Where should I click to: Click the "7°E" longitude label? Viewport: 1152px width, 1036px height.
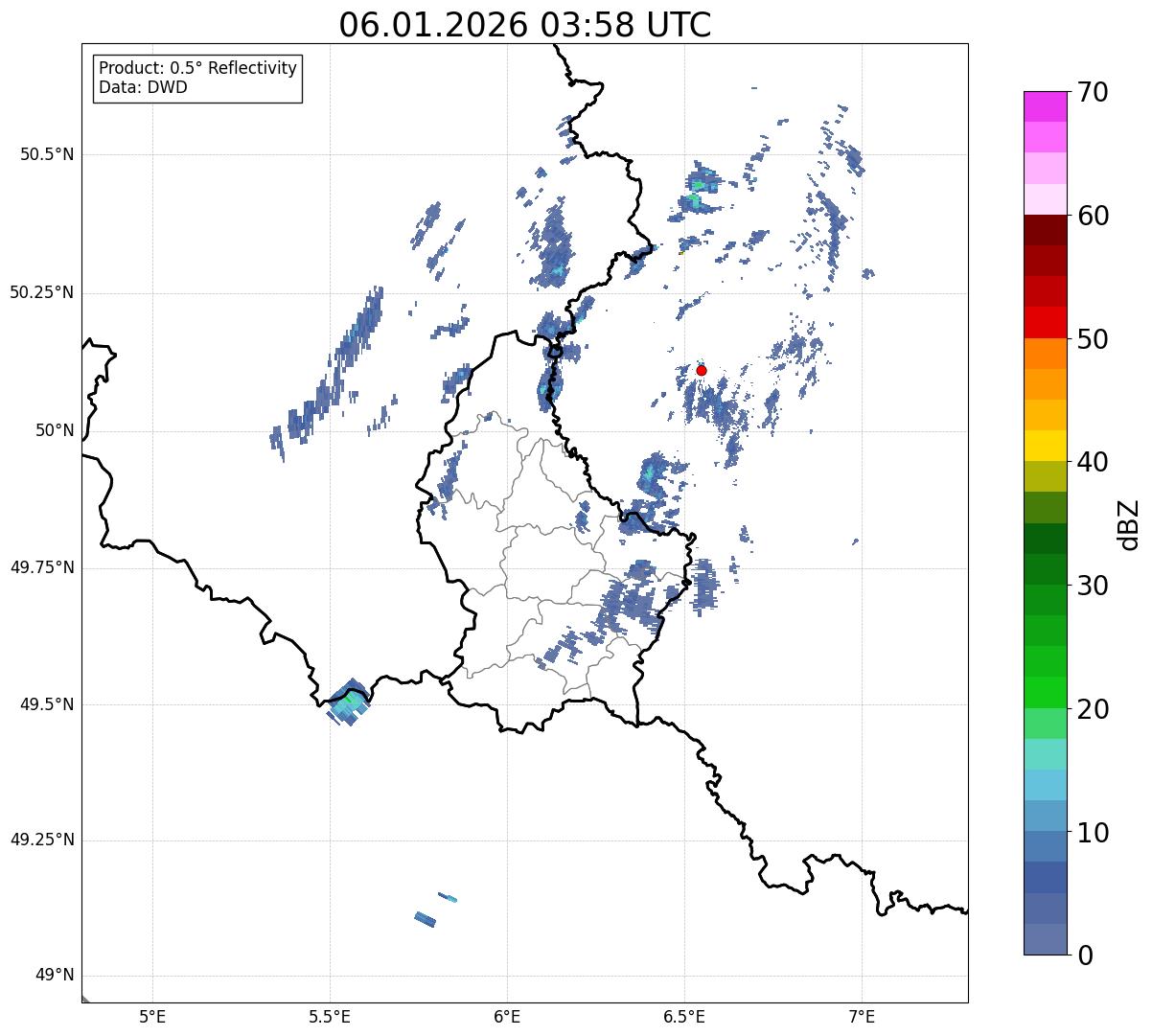tap(862, 1016)
